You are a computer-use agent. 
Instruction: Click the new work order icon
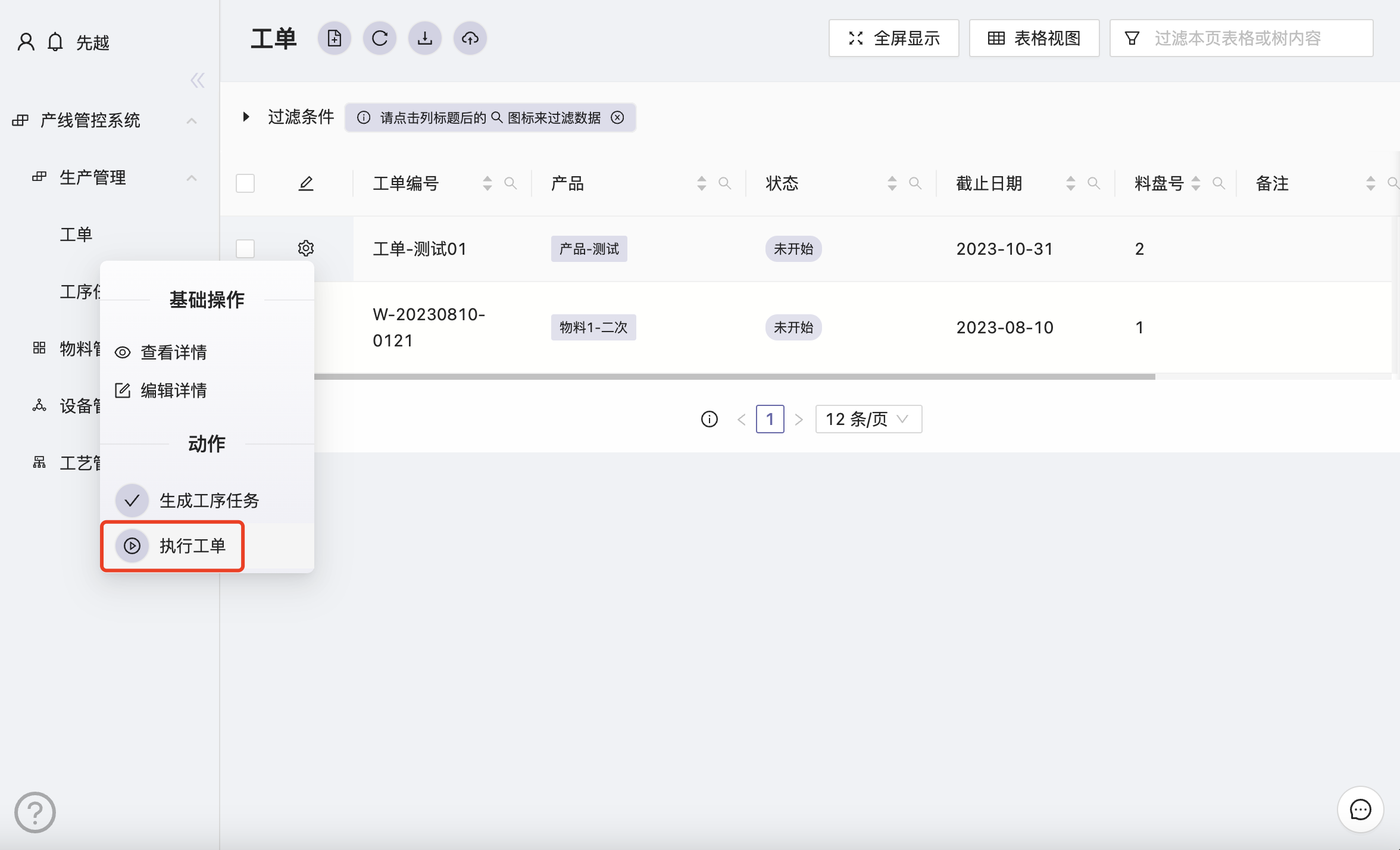[x=335, y=39]
